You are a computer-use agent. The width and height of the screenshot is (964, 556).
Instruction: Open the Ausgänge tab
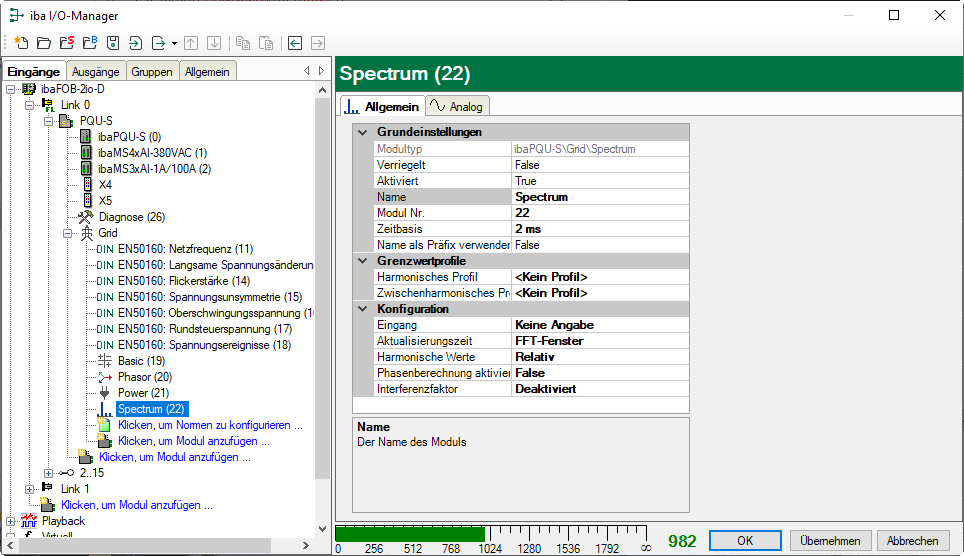coord(95,71)
